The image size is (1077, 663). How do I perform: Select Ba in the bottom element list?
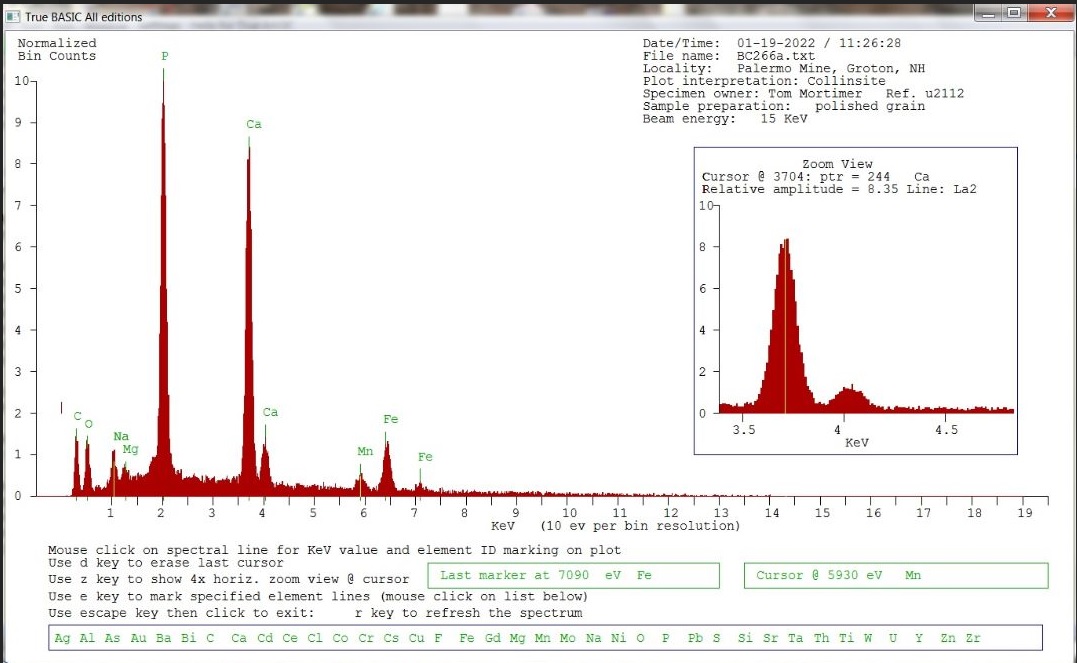[x=163, y=638]
